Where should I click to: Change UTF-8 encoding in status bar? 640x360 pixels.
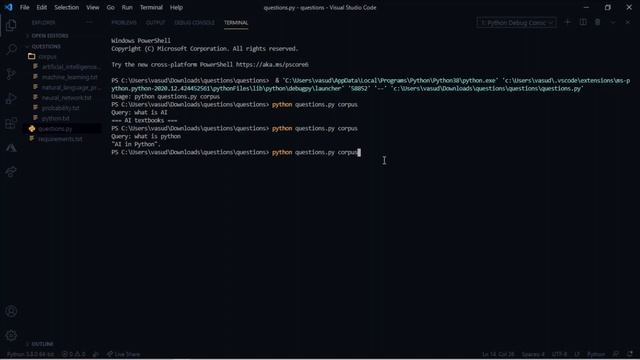click(x=559, y=354)
